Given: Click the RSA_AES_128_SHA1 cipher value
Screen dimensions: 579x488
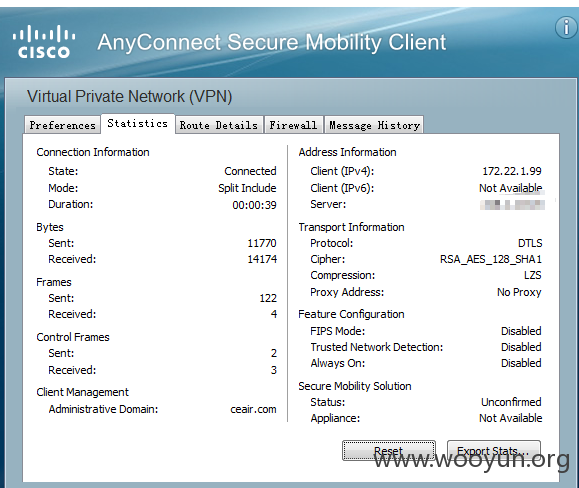Looking at the screenshot, I should coord(491,259).
